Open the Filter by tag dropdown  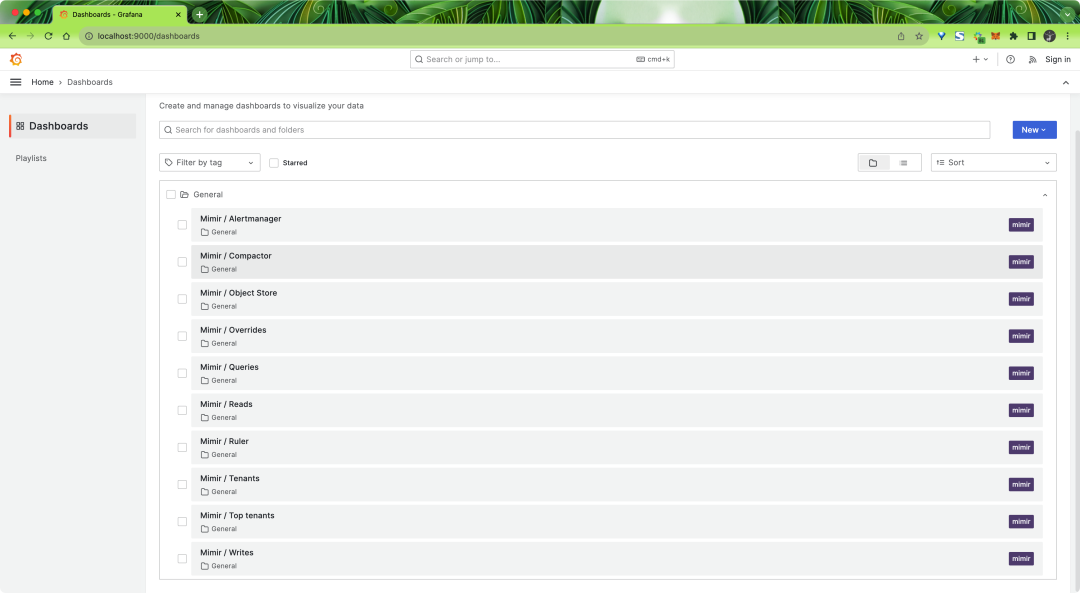point(209,163)
